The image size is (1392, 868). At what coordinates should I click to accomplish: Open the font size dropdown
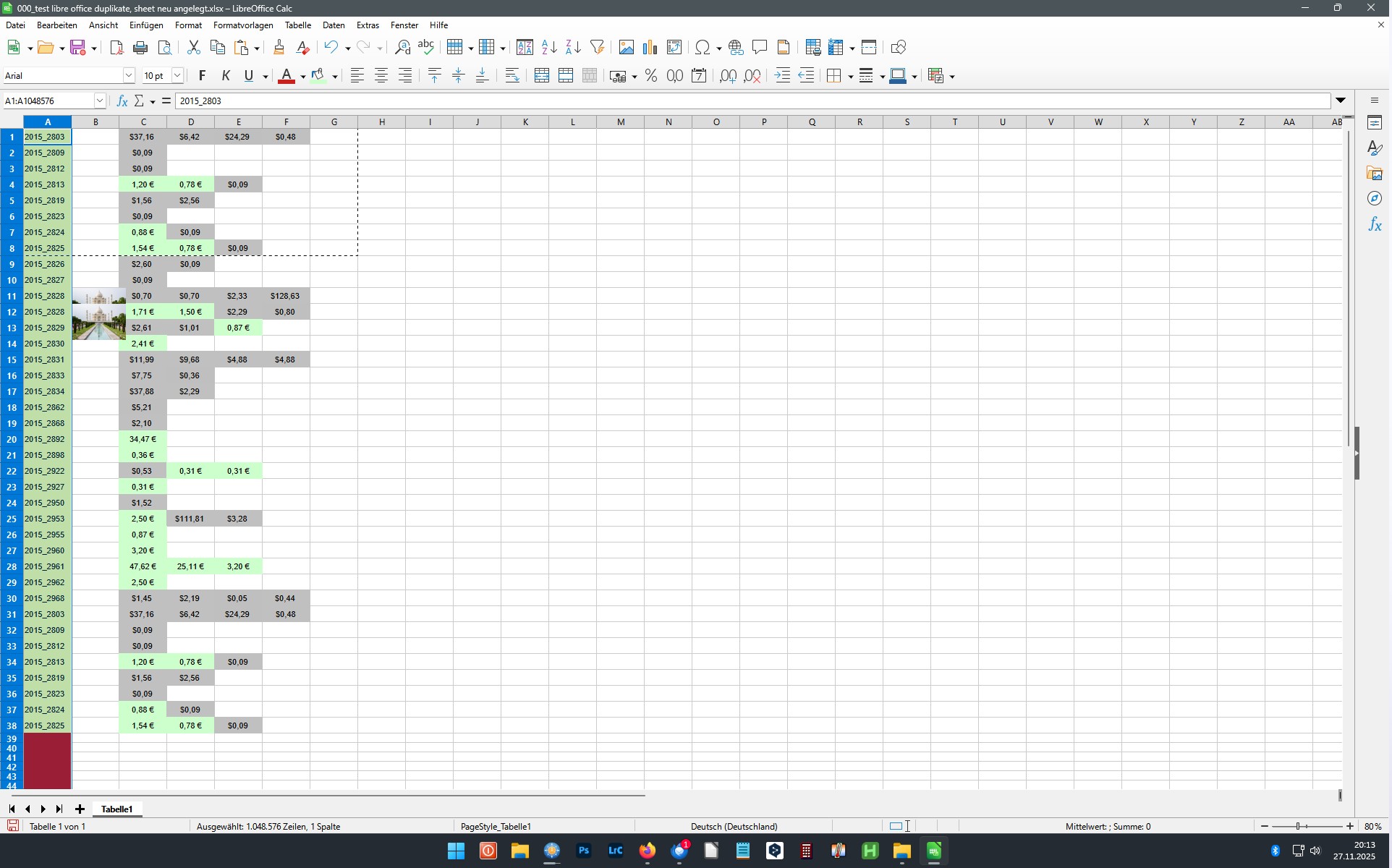[x=177, y=75]
